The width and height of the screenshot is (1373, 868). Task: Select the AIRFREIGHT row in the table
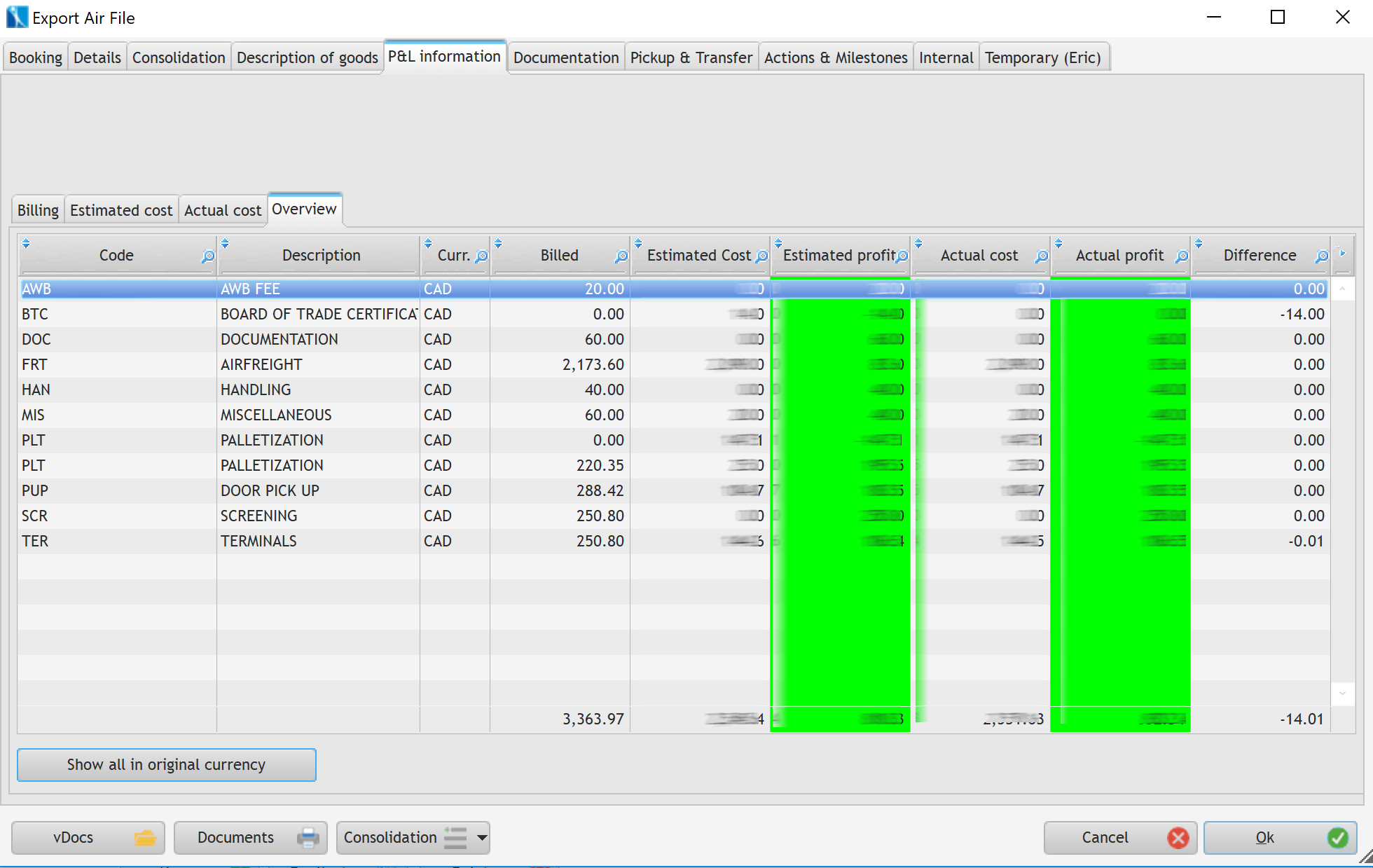[x=261, y=364]
